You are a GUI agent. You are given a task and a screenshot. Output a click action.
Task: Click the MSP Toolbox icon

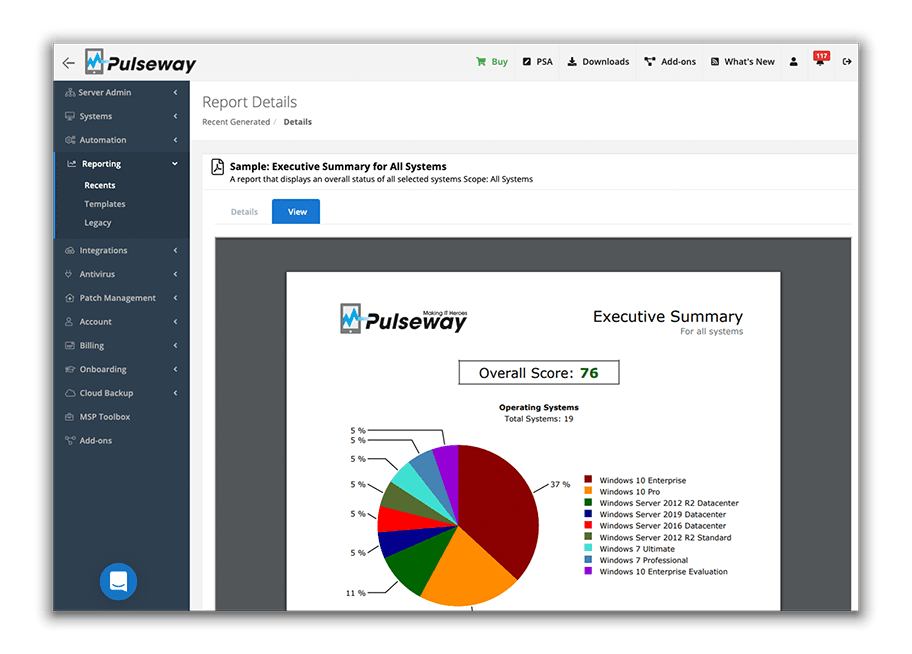(x=70, y=417)
